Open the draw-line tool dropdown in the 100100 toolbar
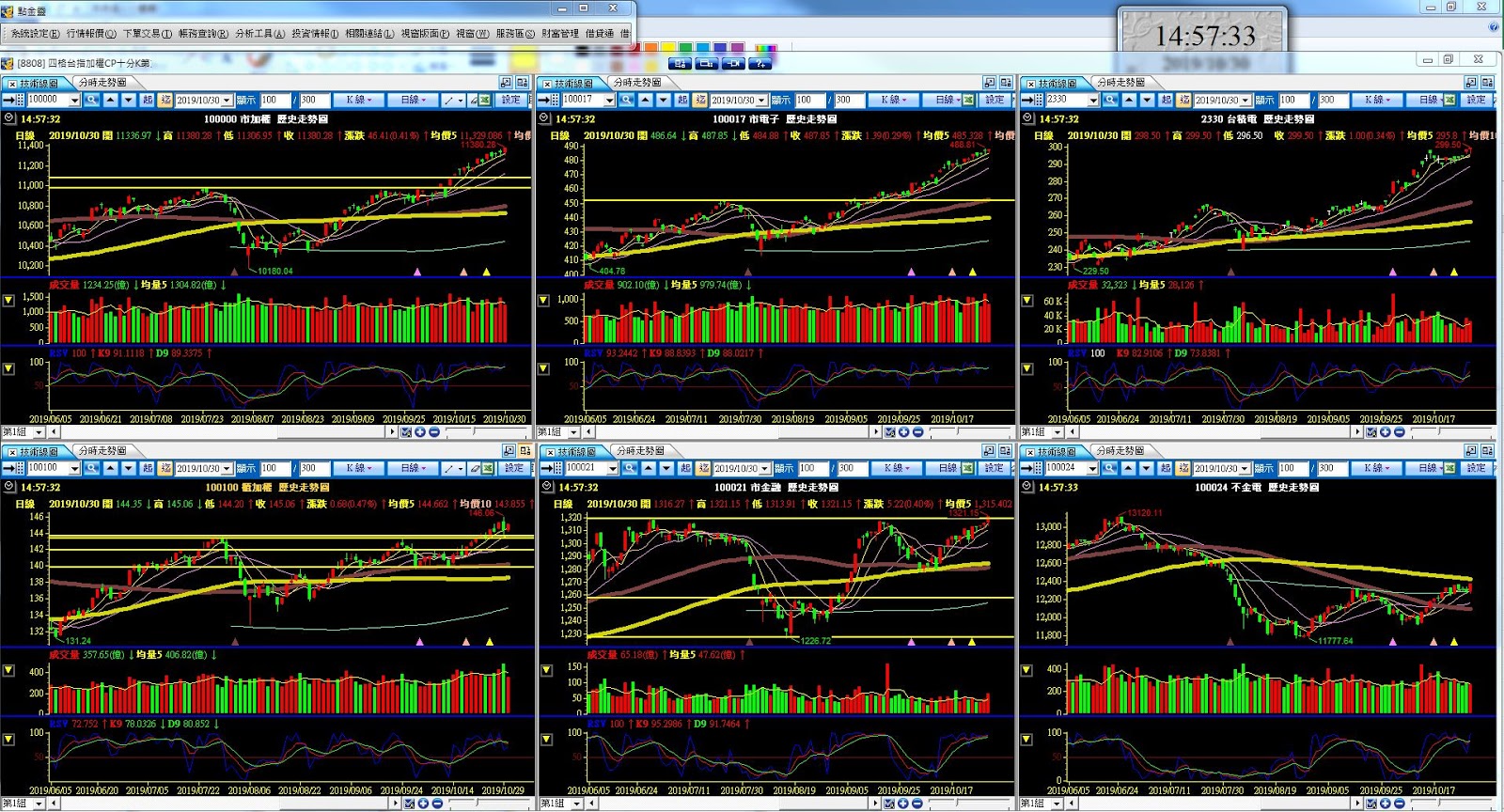1504x812 pixels. click(x=459, y=468)
